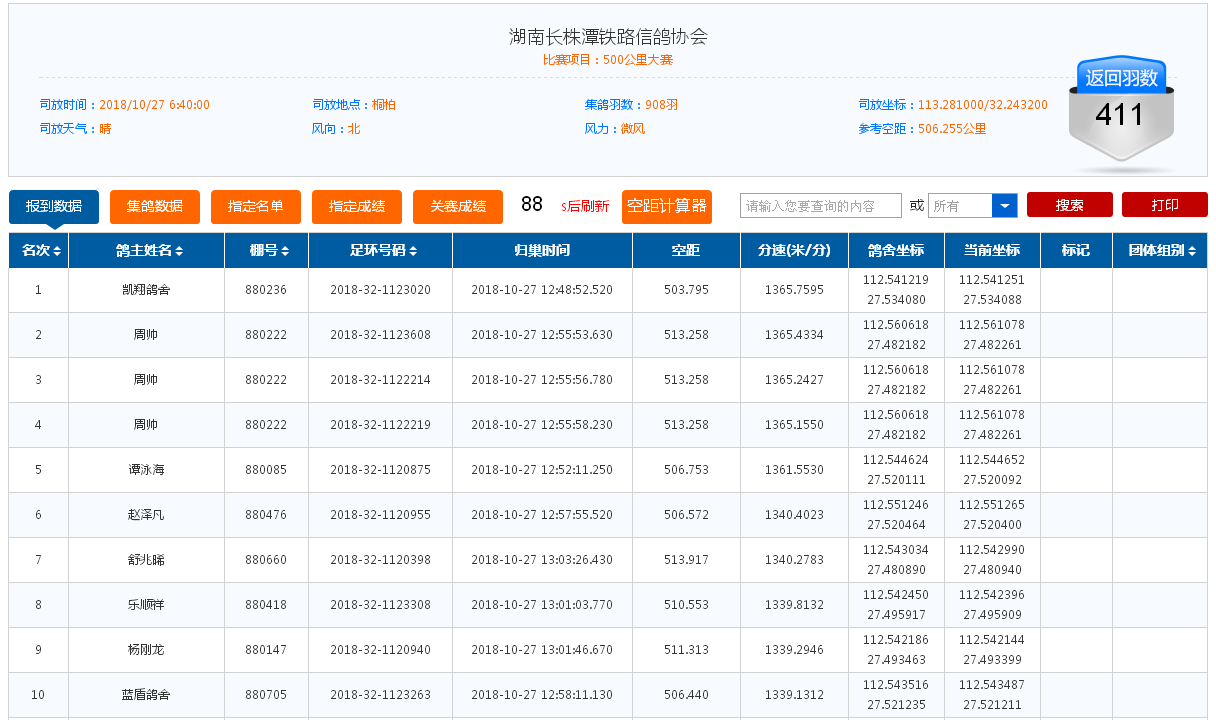Screen dimensions: 1216x720
Task: Open the 集鸽数据 tab
Action: click(155, 206)
